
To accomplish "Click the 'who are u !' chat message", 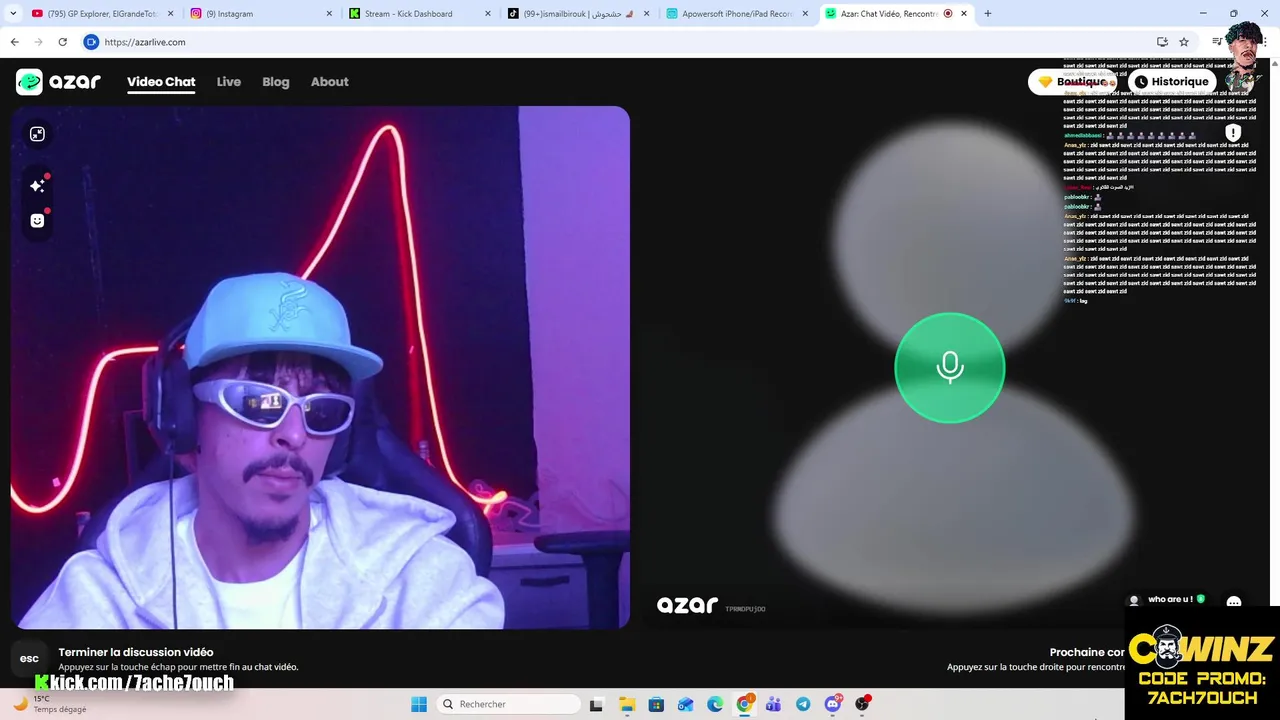I will coord(1170,600).
